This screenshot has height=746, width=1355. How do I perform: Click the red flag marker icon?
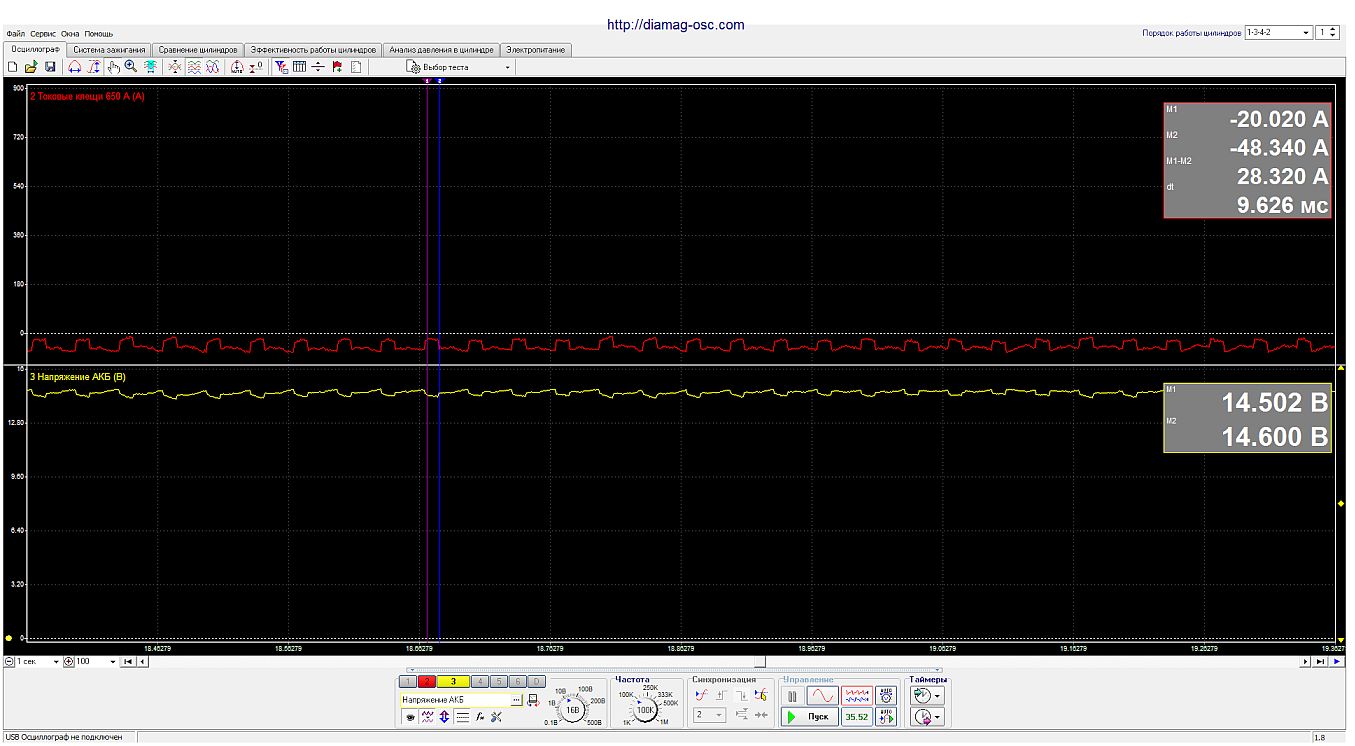tap(337, 67)
